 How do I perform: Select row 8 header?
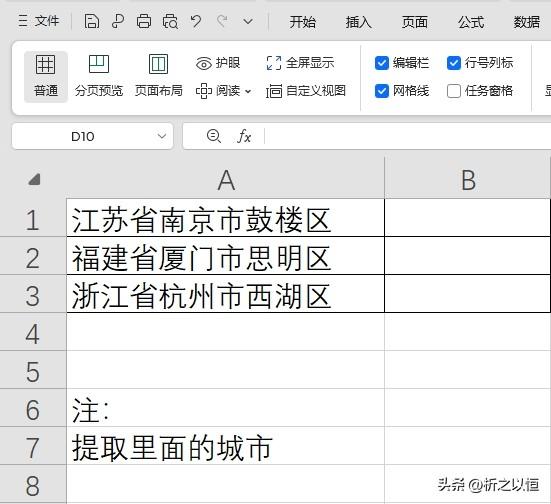click(x=33, y=484)
